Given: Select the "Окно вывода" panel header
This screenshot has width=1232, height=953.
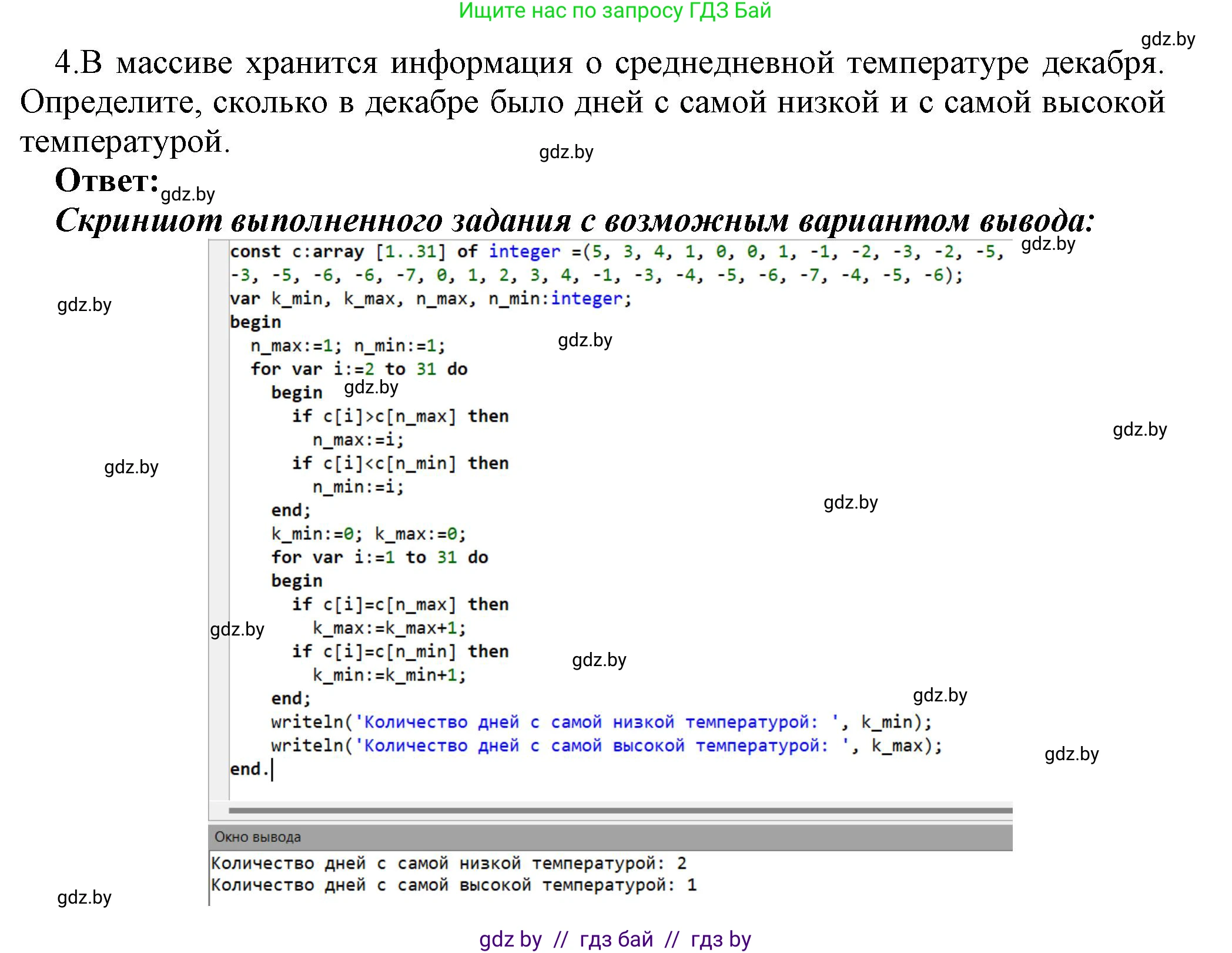Looking at the screenshot, I should pos(259,837).
